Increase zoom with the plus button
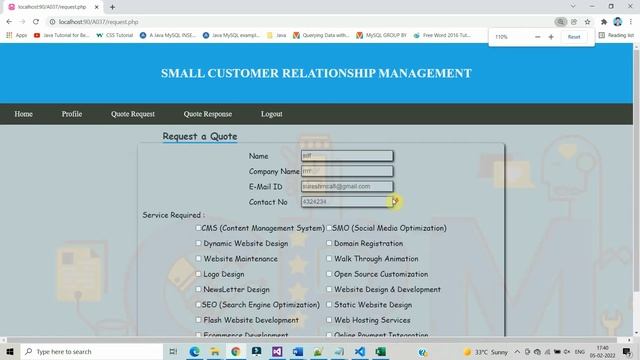 (x=551, y=37)
